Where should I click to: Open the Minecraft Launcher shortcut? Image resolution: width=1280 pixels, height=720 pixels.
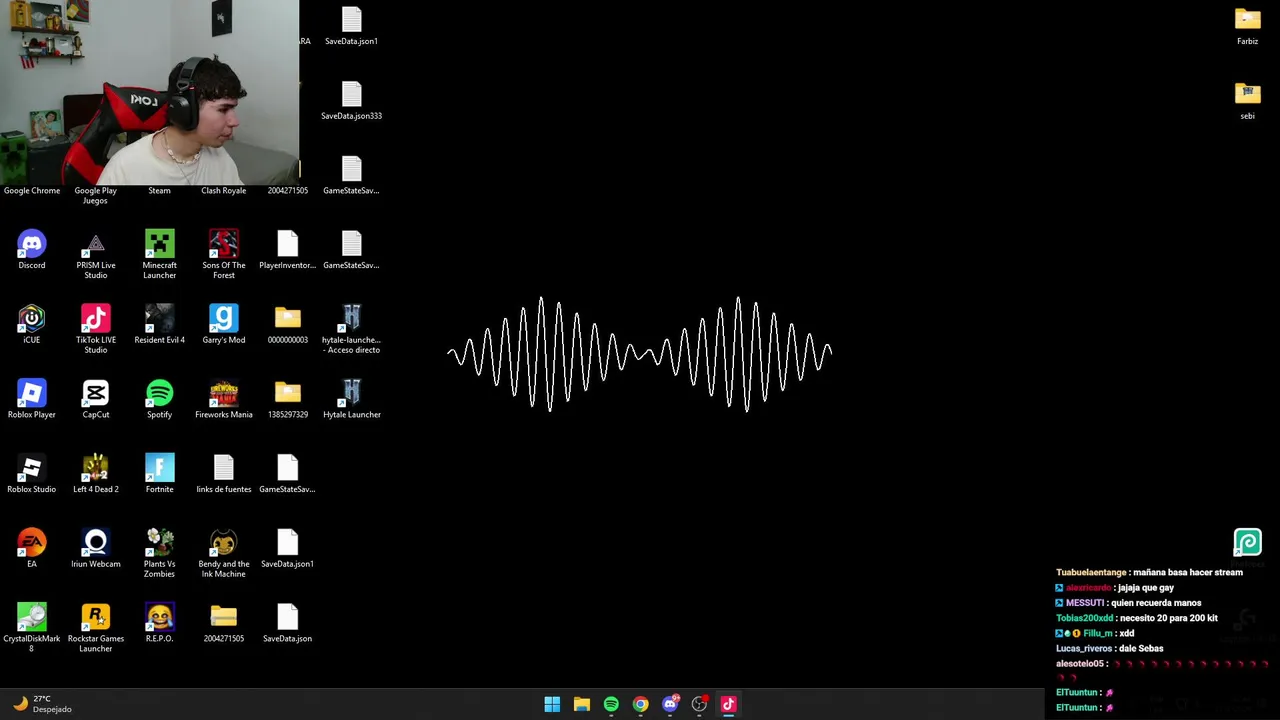pyautogui.click(x=160, y=255)
